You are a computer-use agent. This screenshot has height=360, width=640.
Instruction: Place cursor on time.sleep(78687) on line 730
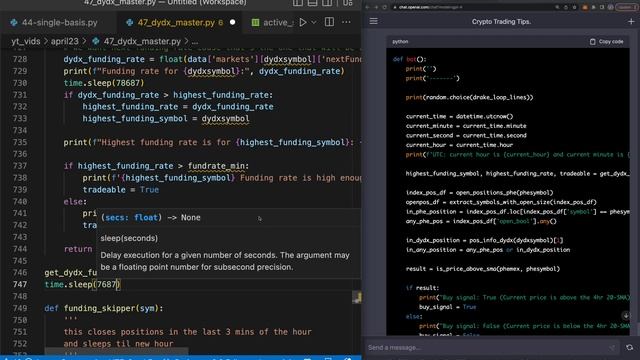pyautogui.click(x=104, y=83)
